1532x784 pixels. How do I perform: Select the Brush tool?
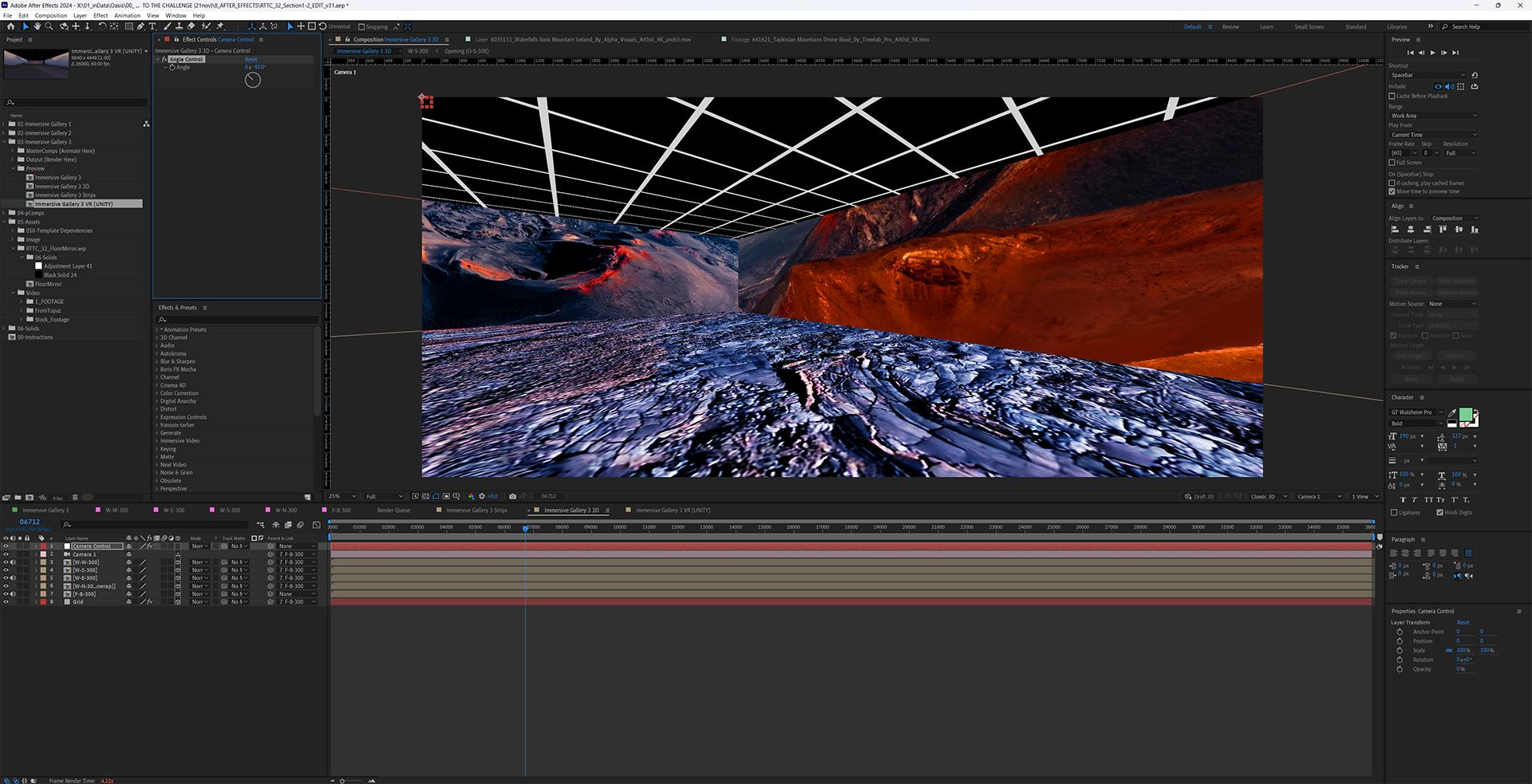[168, 26]
